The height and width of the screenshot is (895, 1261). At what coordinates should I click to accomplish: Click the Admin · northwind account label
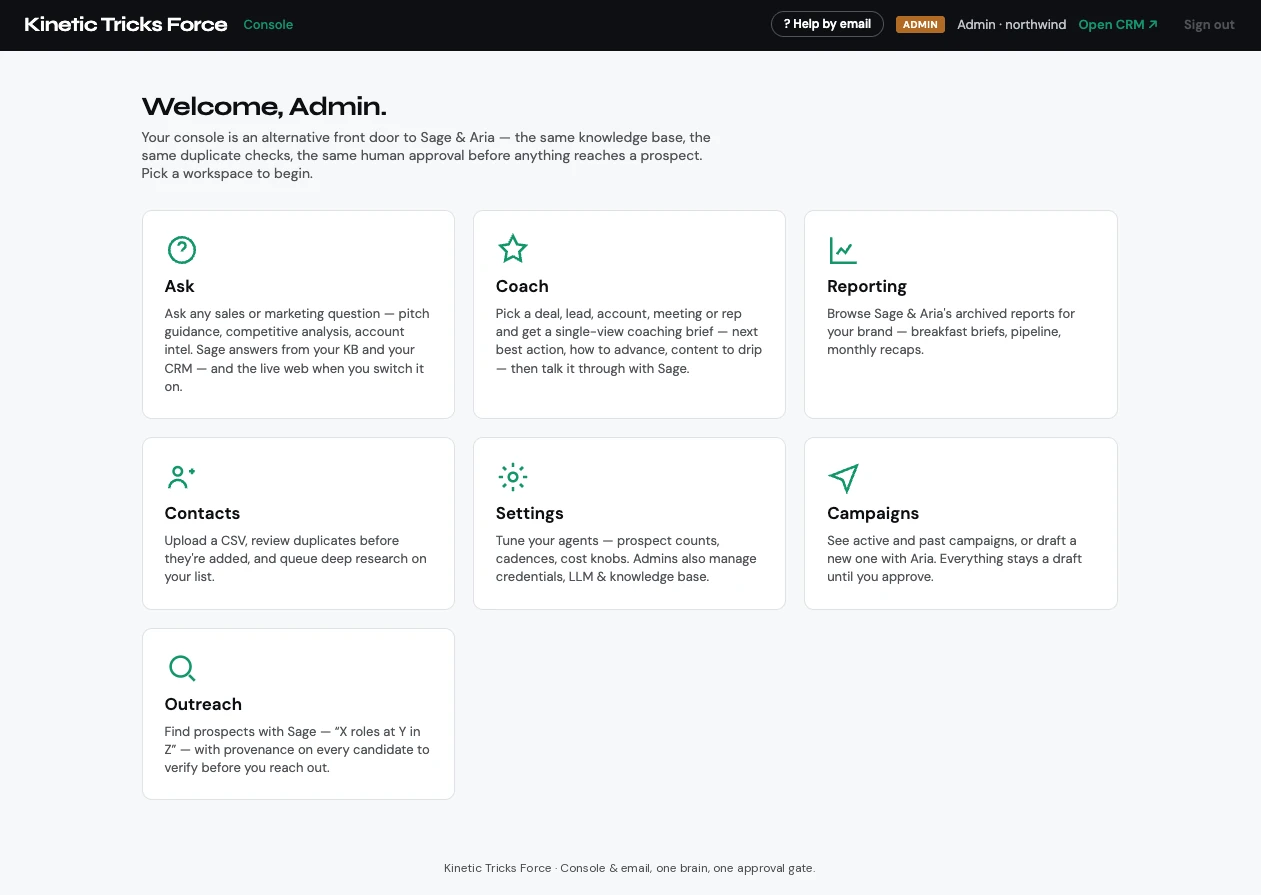(x=1011, y=24)
